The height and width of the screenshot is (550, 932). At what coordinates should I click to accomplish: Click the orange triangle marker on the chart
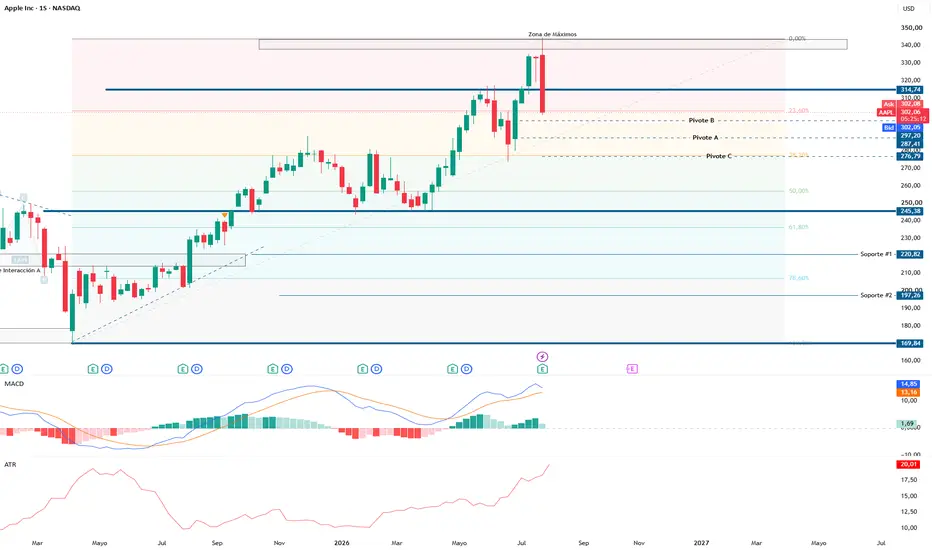225,215
